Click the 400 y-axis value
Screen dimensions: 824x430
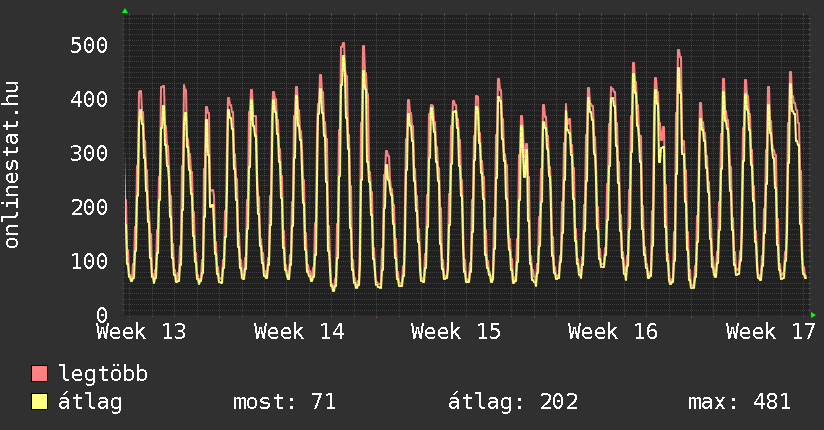pyautogui.click(x=88, y=99)
